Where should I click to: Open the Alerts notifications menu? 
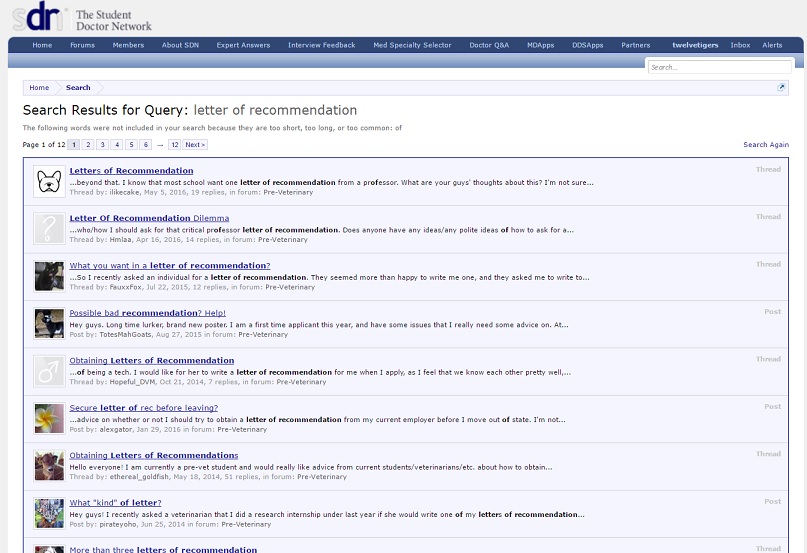[772, 45]
